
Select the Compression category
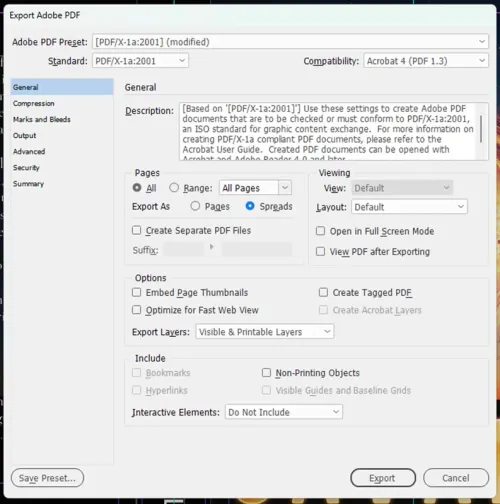click(34, 103)
